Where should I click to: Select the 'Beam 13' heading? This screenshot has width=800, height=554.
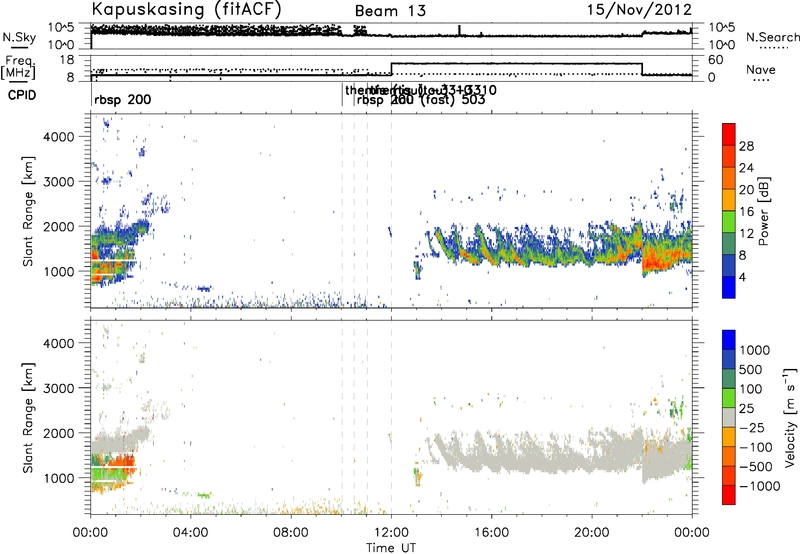click(x=390, y=11)
